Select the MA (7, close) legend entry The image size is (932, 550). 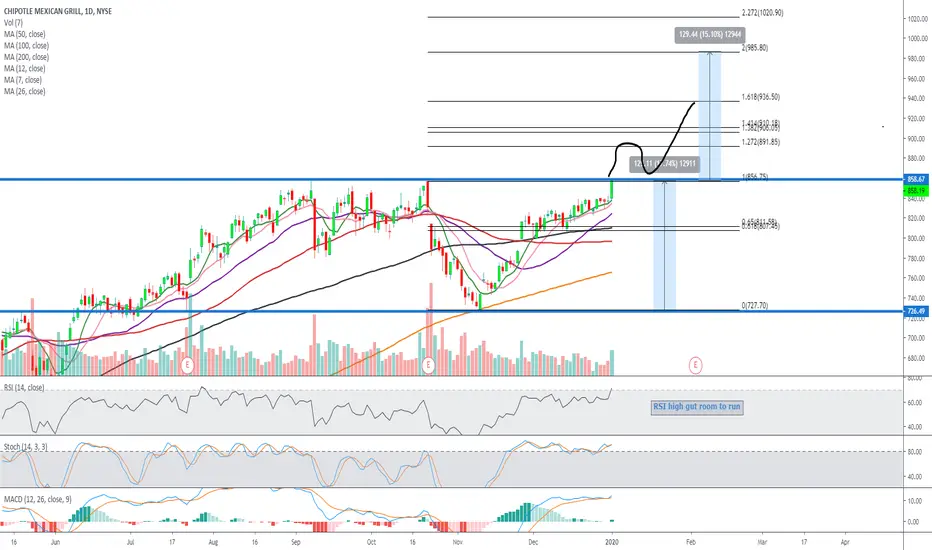tap(23, 80)
